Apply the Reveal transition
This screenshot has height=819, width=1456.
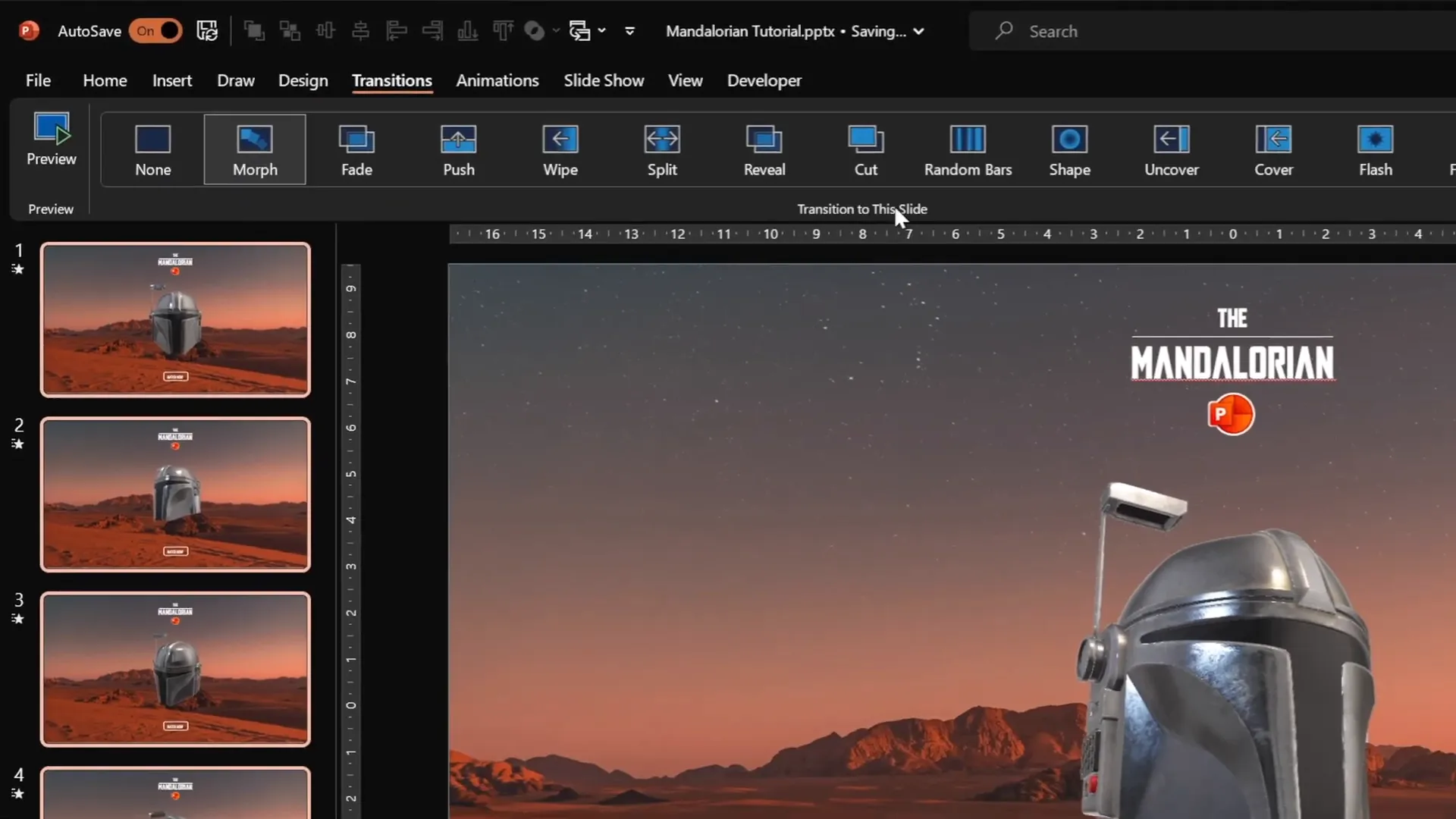[764, 150]
